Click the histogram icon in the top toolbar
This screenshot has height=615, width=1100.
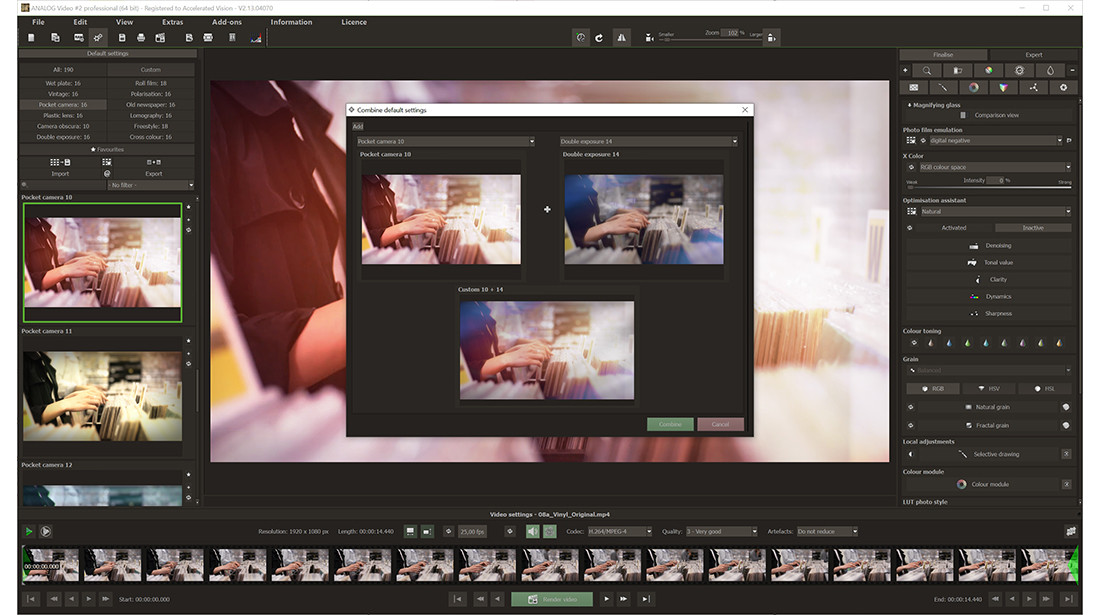(255, 38)
